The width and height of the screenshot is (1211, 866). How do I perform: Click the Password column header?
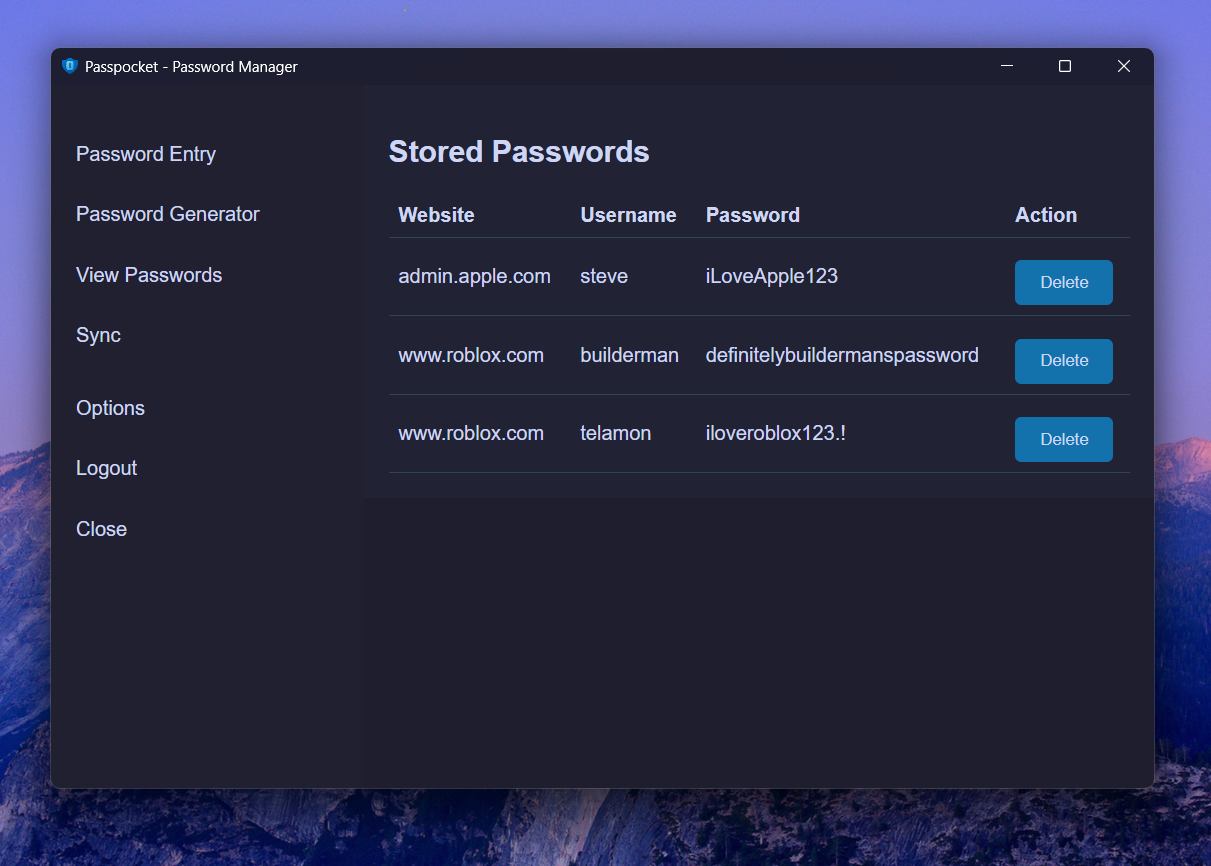tap(753, 215)
